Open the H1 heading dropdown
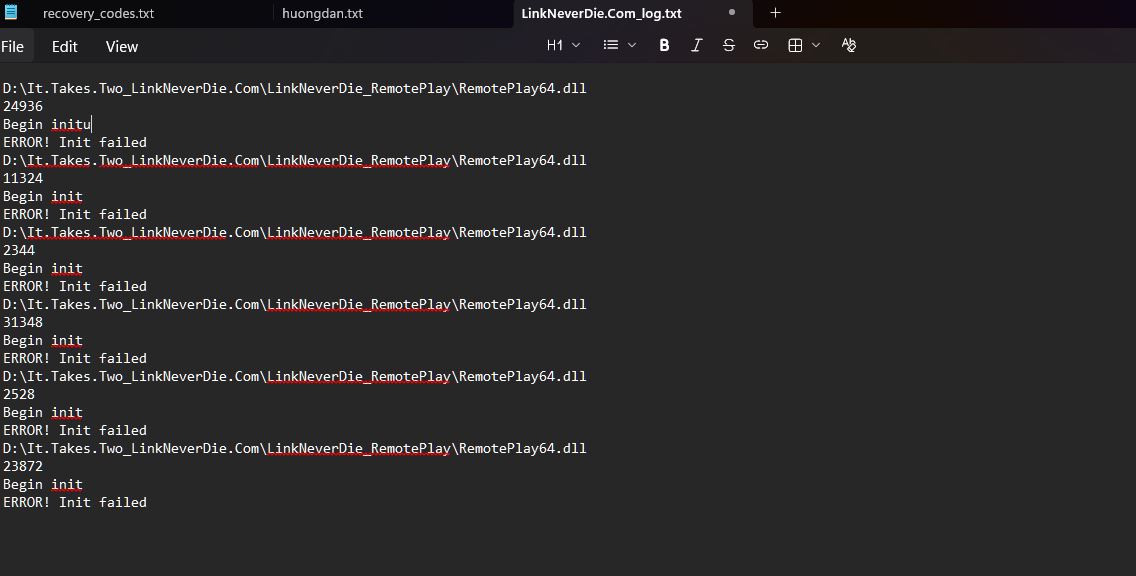 563,45
